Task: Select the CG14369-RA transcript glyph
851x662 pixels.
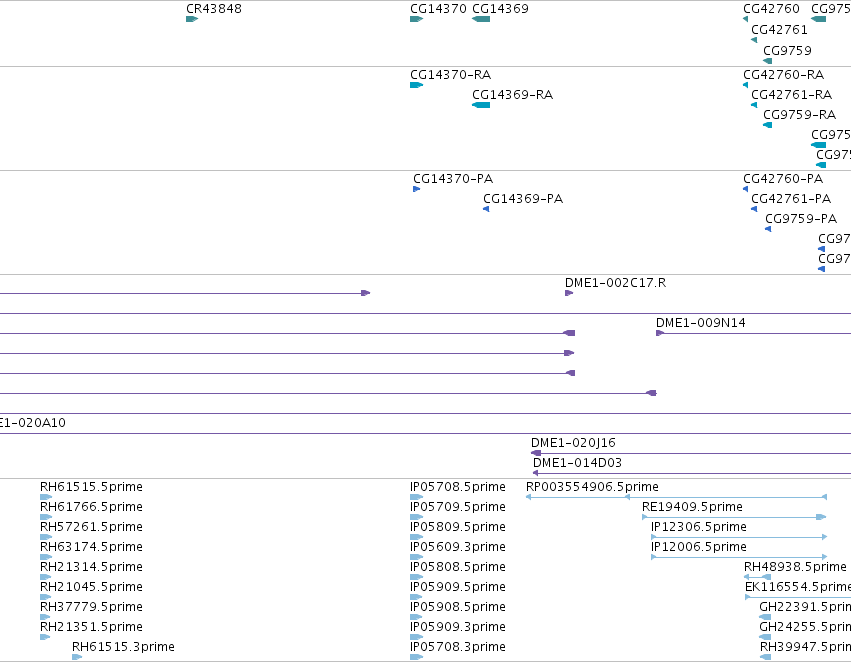Action: 481,105
